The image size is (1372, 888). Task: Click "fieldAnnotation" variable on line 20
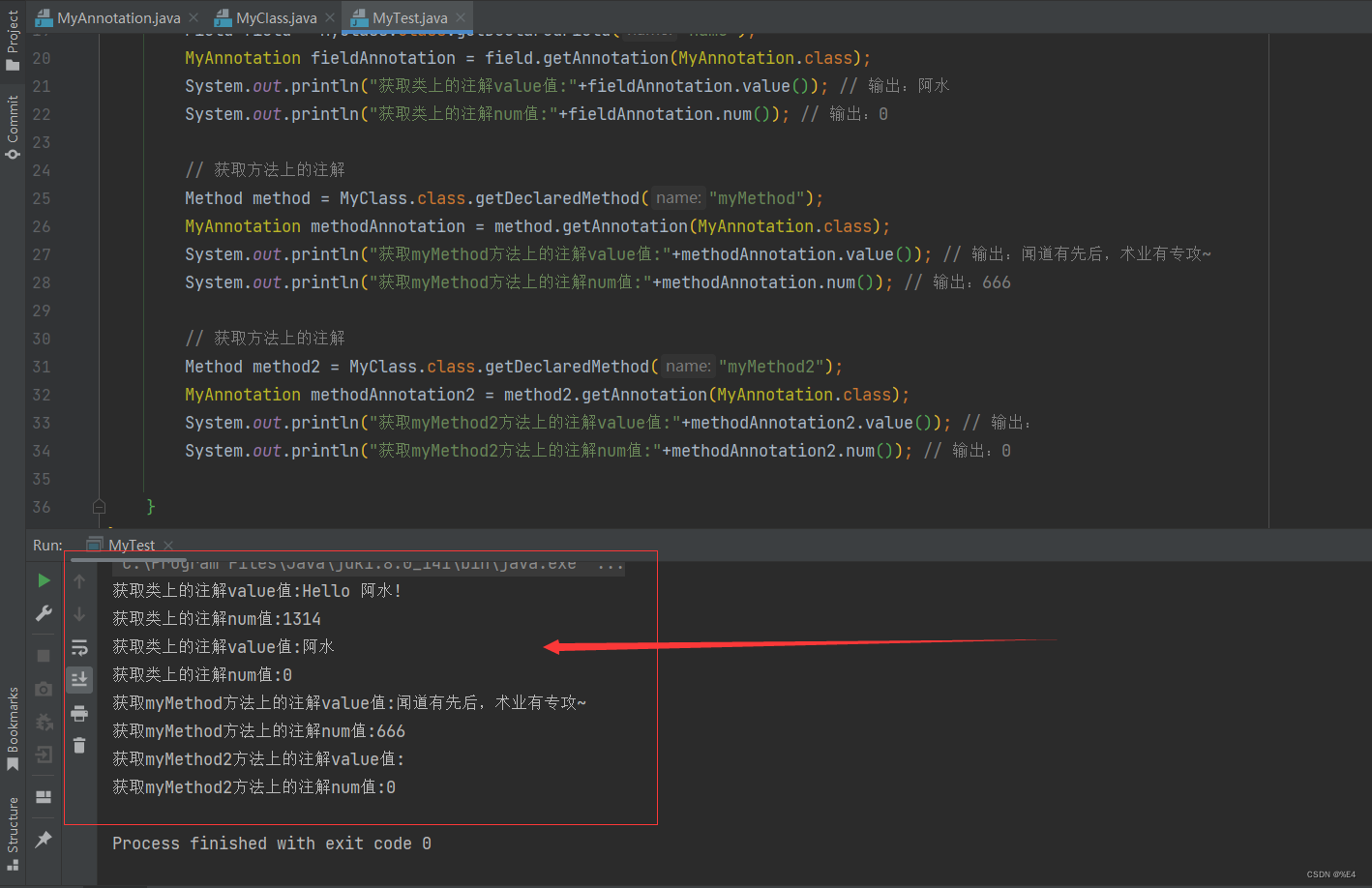pos(383,58)
